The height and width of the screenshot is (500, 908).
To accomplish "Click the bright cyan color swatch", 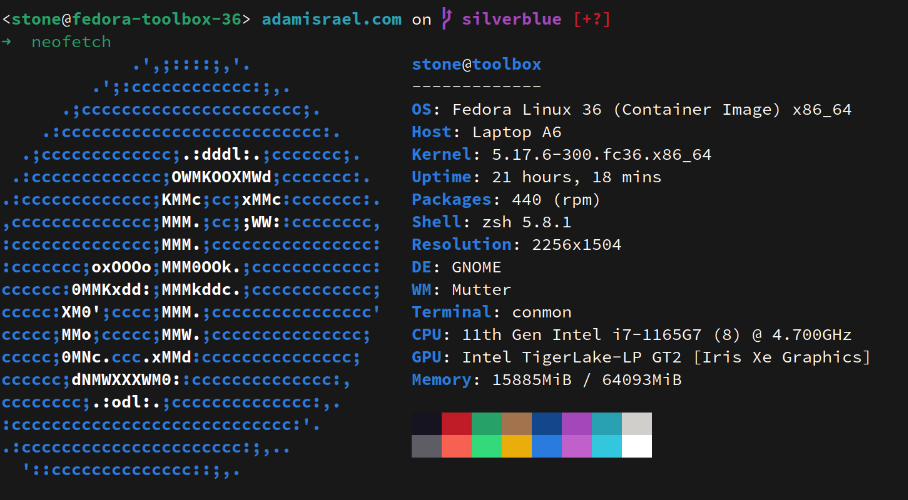I will coord(607,446).
